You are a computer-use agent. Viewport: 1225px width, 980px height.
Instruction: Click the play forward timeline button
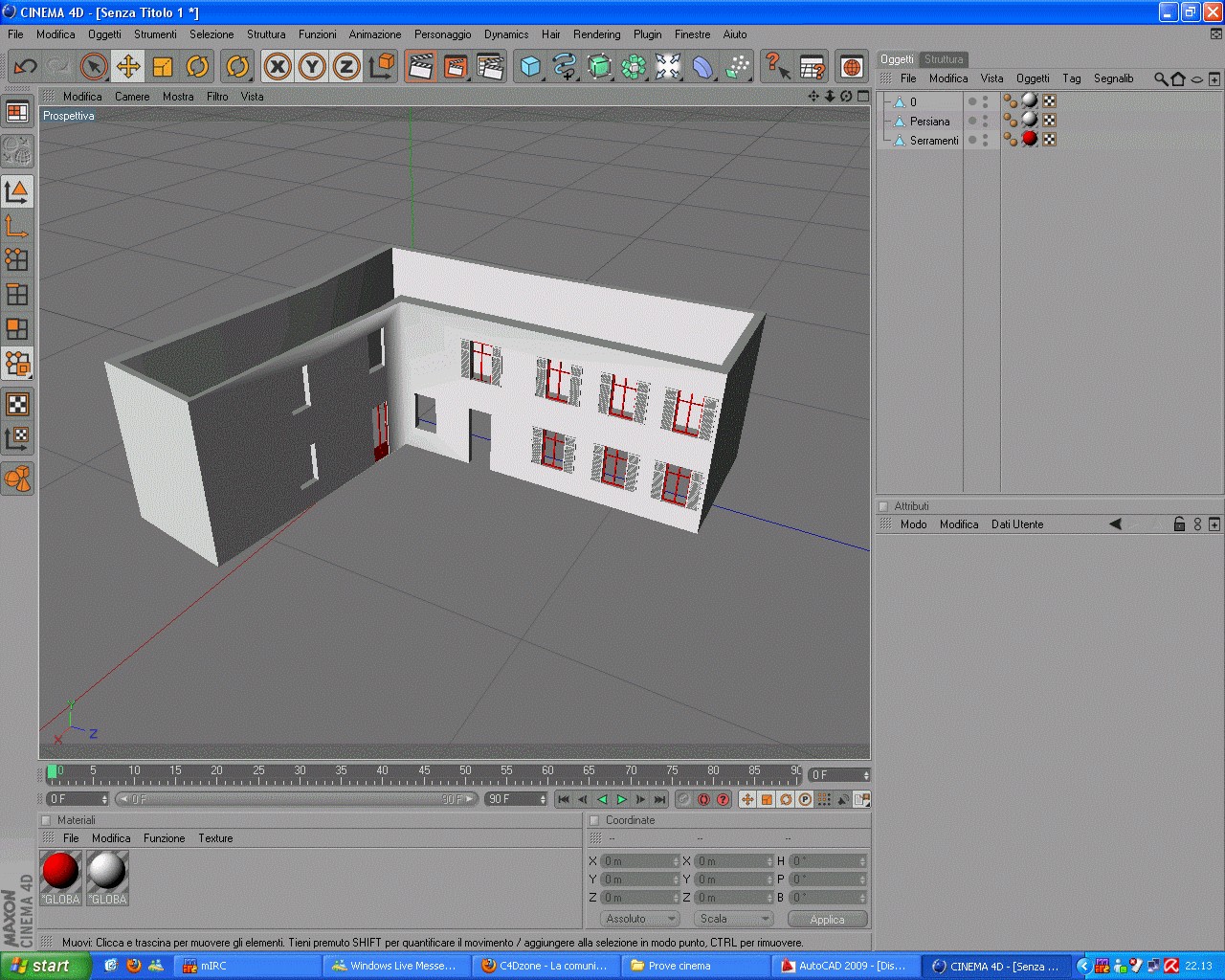622,799
